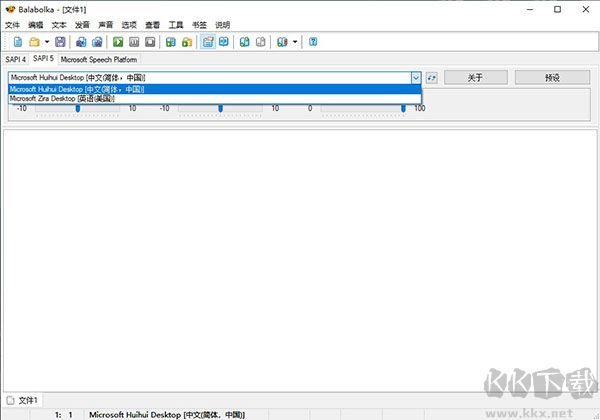Select the SAPI 5 tab
Image resolution: width=600 pixels, height=420 pixels.
(43, 59)
